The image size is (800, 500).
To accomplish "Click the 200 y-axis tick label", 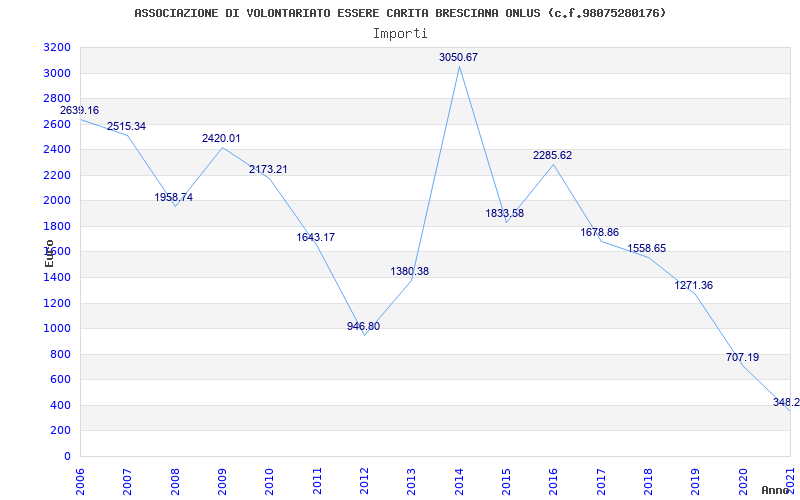I will coord(60,431).
